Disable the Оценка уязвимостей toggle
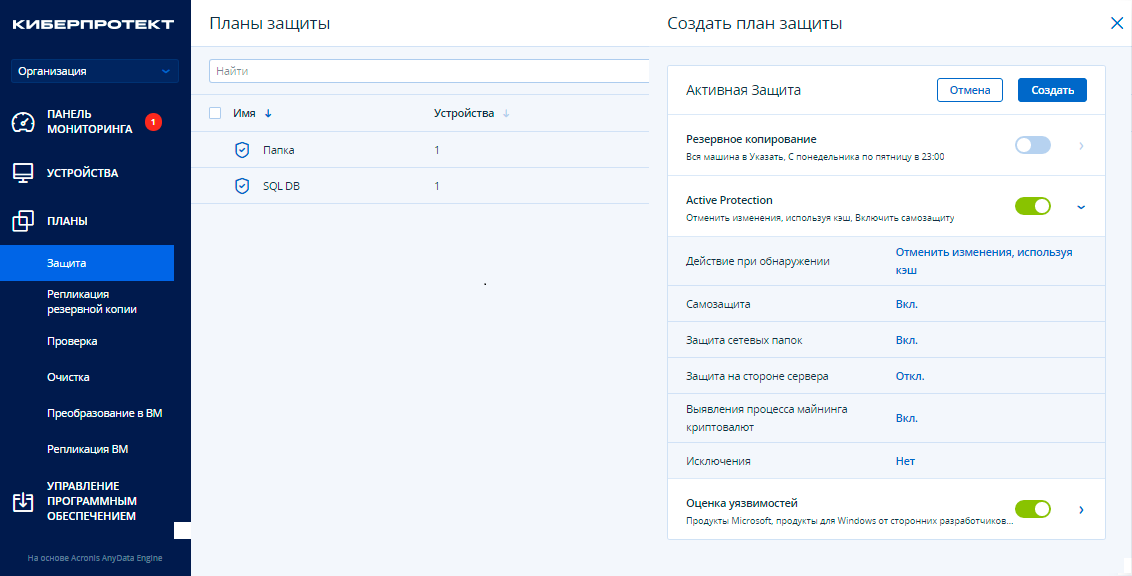Screen dimensions: 1132x576 1033,508
